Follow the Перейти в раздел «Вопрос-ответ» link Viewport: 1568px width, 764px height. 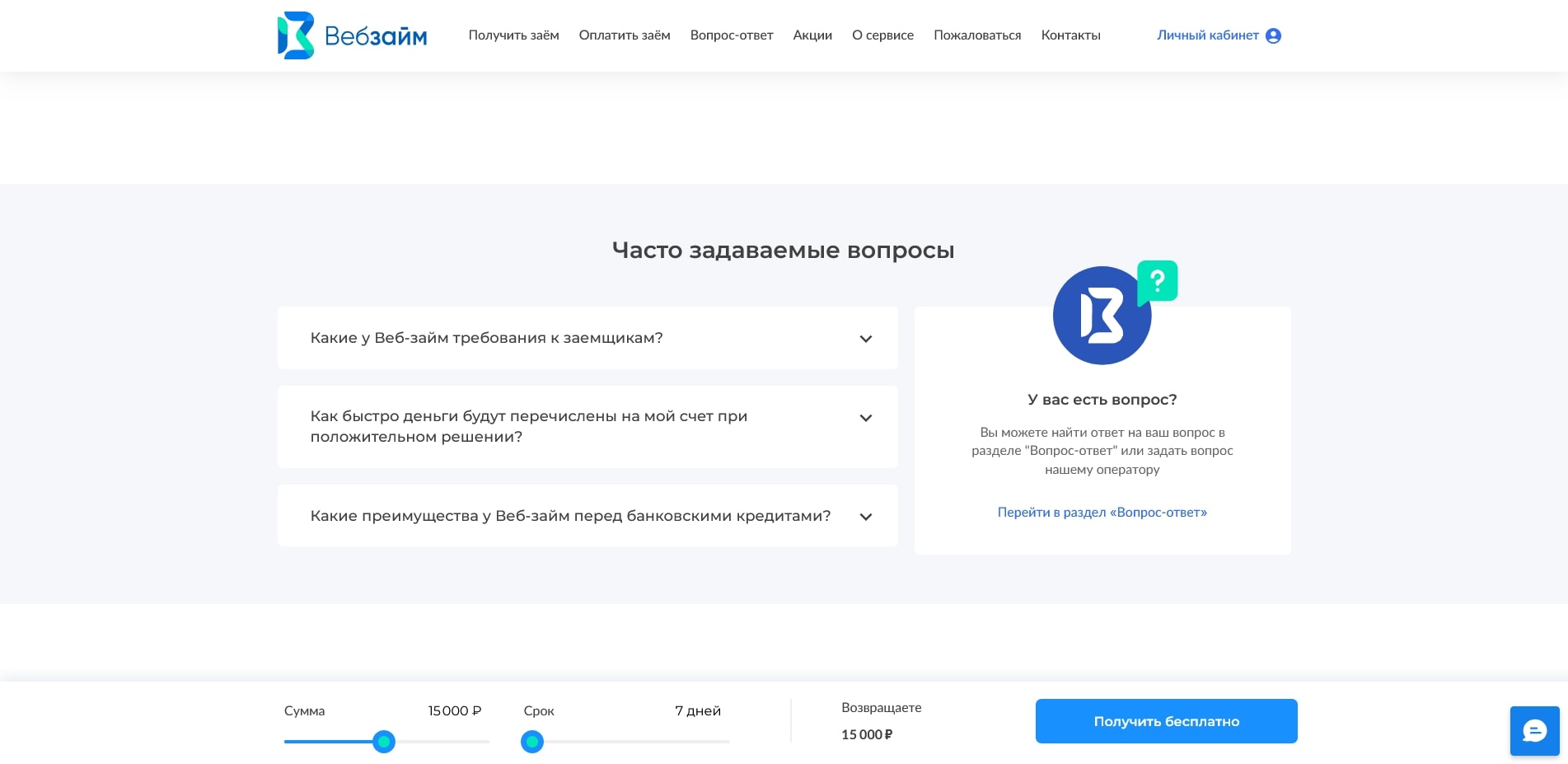click(x=1102, y=512)
